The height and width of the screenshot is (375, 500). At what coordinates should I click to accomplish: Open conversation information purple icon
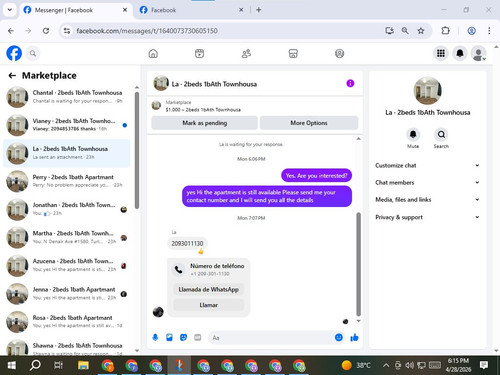pyautogui.click(x=350, y=83)
